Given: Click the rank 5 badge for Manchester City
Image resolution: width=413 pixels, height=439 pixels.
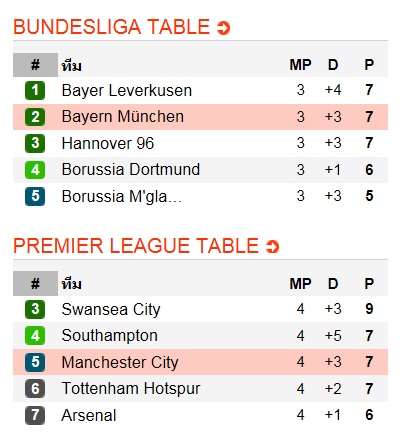Looking at the screenshot, I should pos(35,362).
